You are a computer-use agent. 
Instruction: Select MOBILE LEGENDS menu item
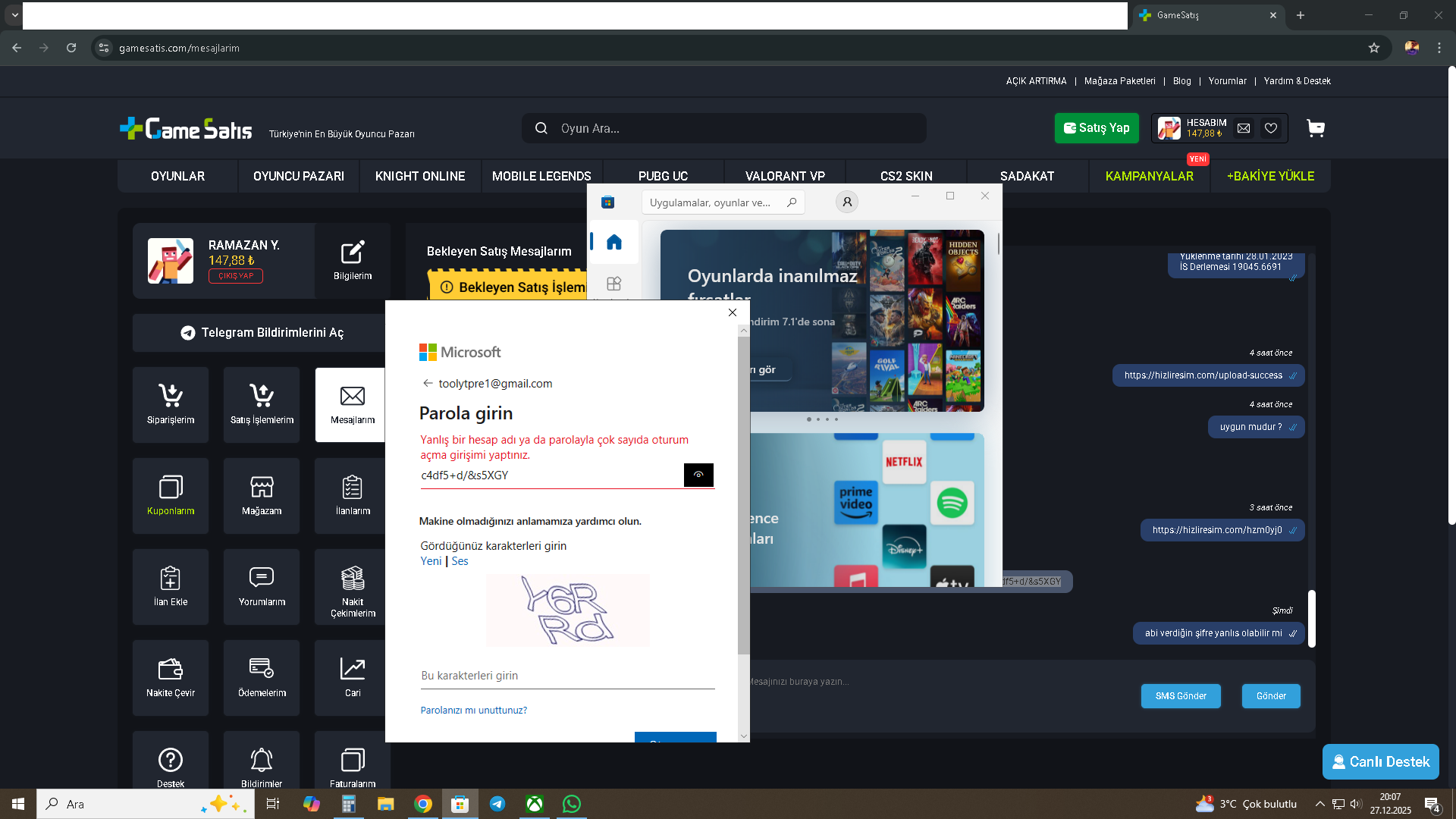(x=541, y=176)
